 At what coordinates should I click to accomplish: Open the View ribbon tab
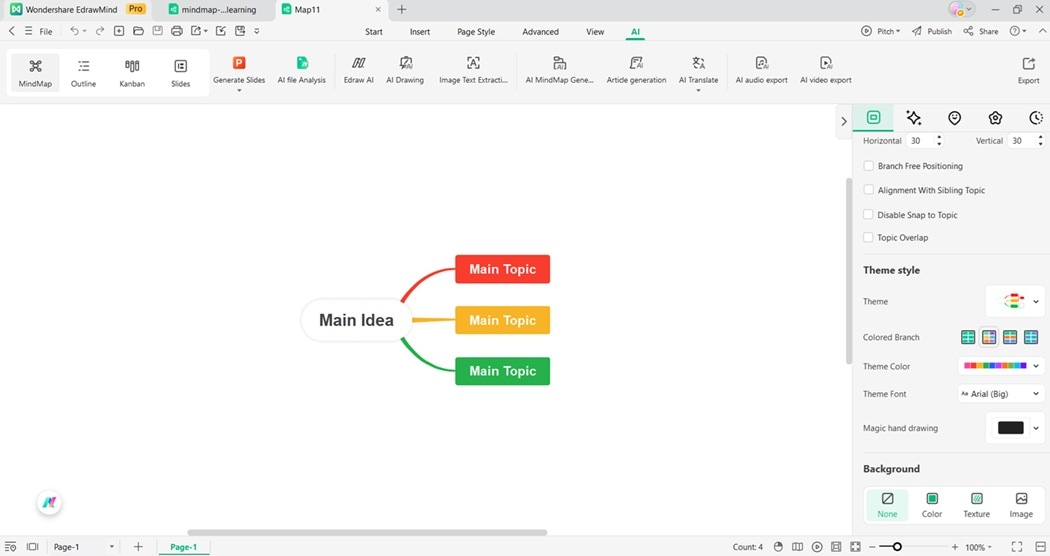[x=595, y=31]
